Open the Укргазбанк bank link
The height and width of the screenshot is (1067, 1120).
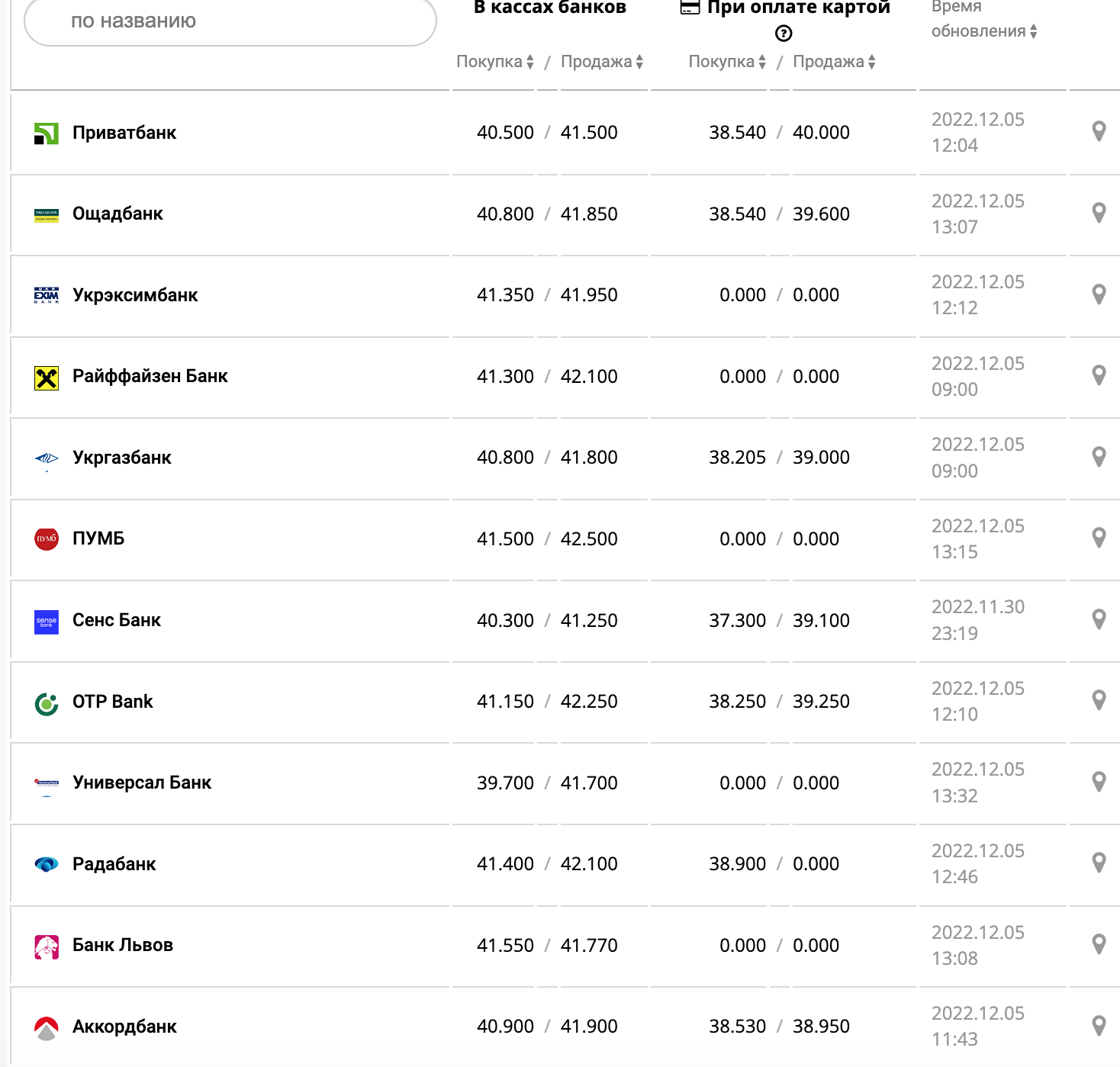pos(122,458)
